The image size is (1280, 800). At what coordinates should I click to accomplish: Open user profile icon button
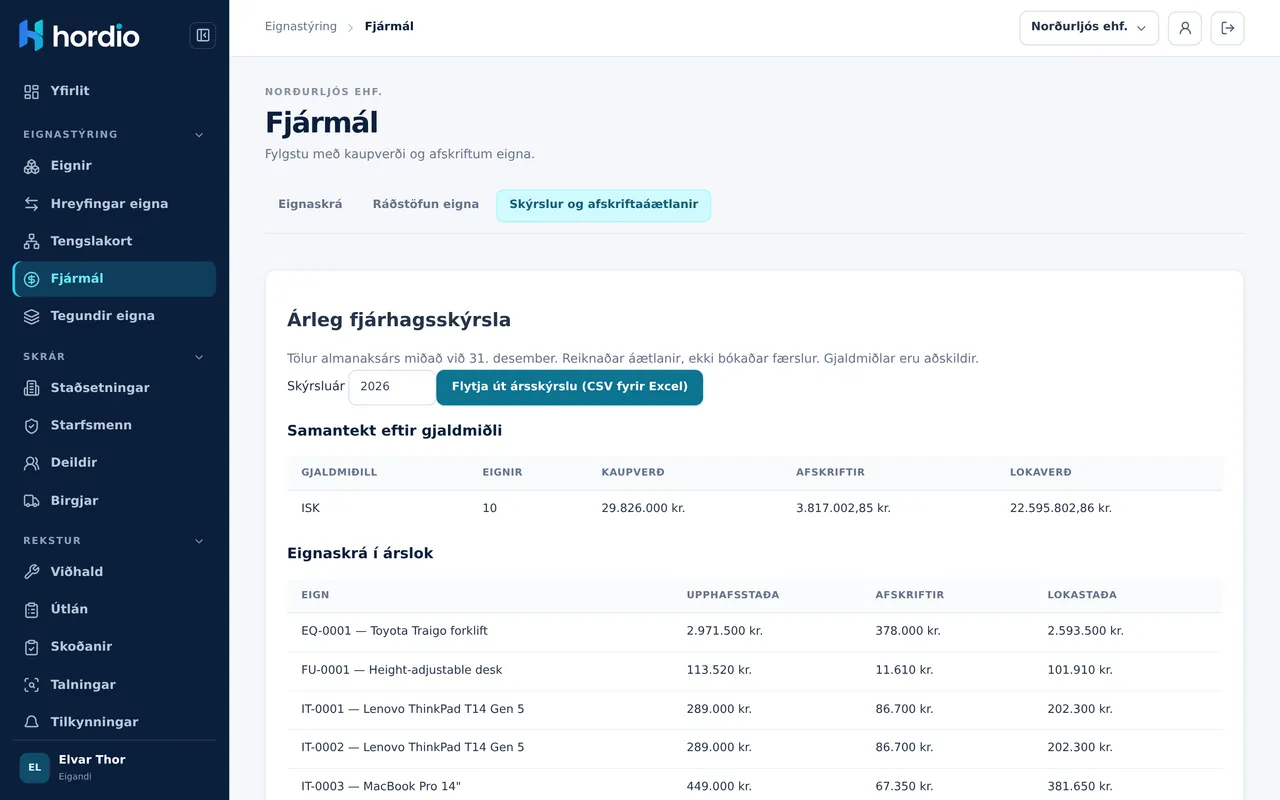click(x=1185, y=28)
